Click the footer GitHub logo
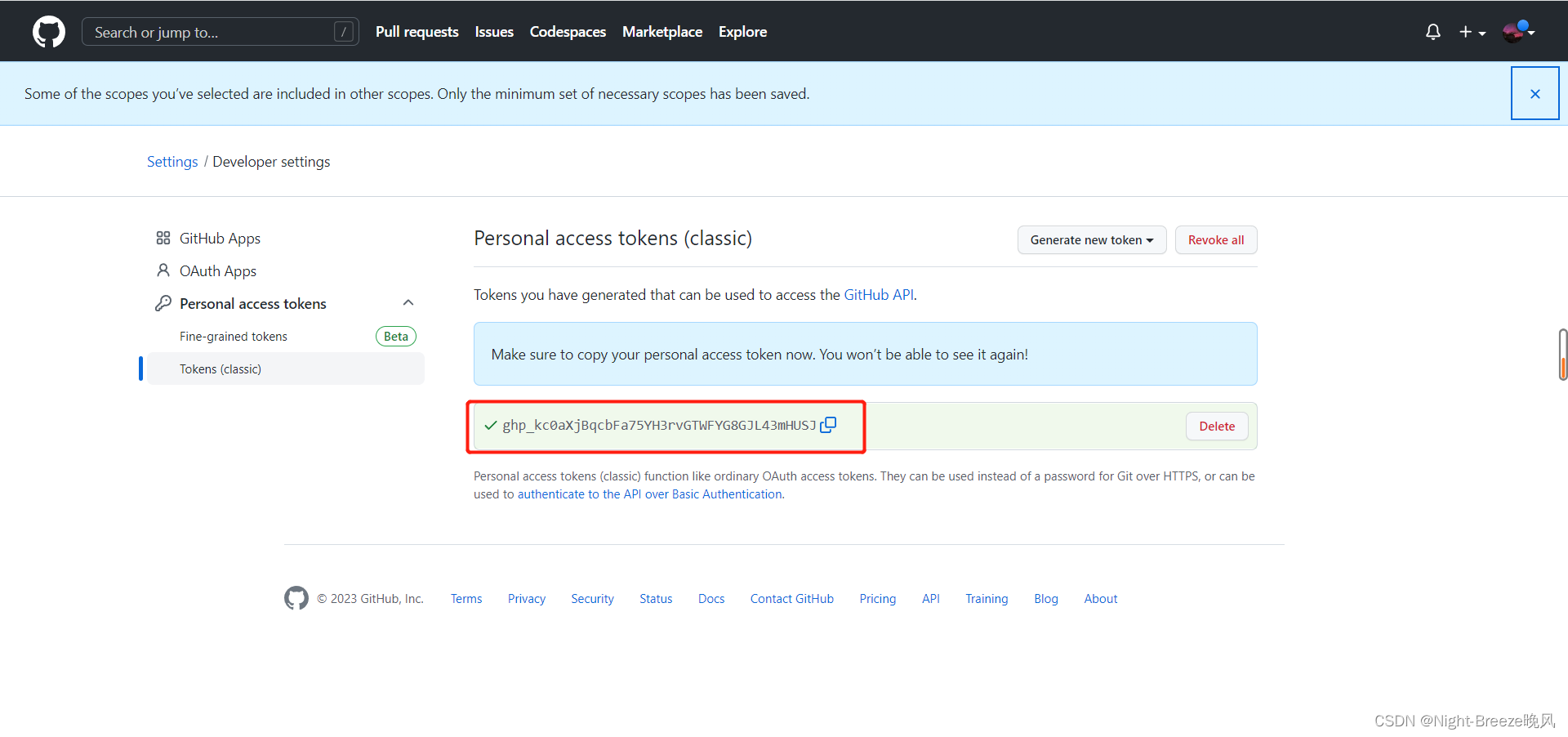 coord(296,598)
